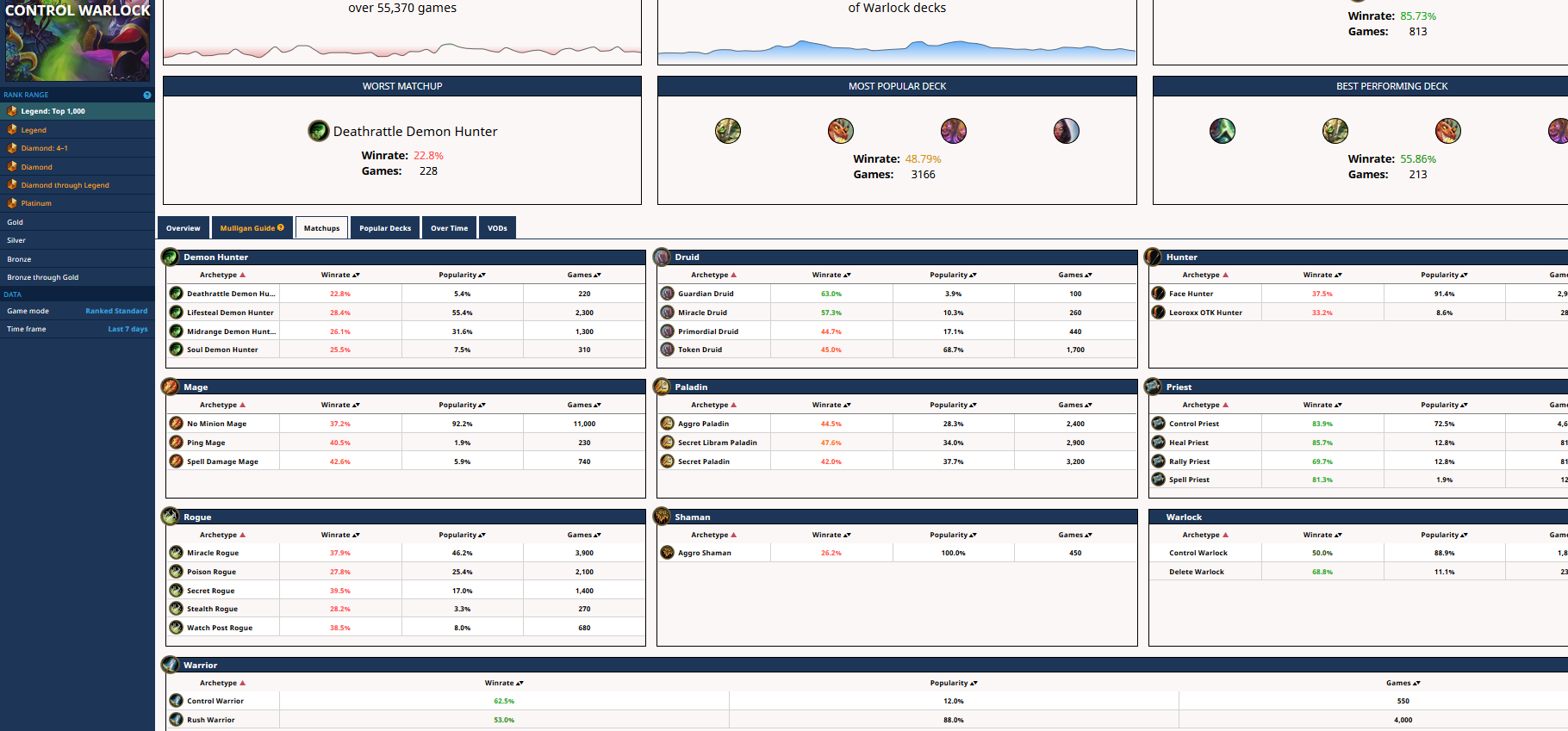The width and height of the screenshot is (1568, 731).
Task: Select the Legend rank range
Action: (78, 130)
